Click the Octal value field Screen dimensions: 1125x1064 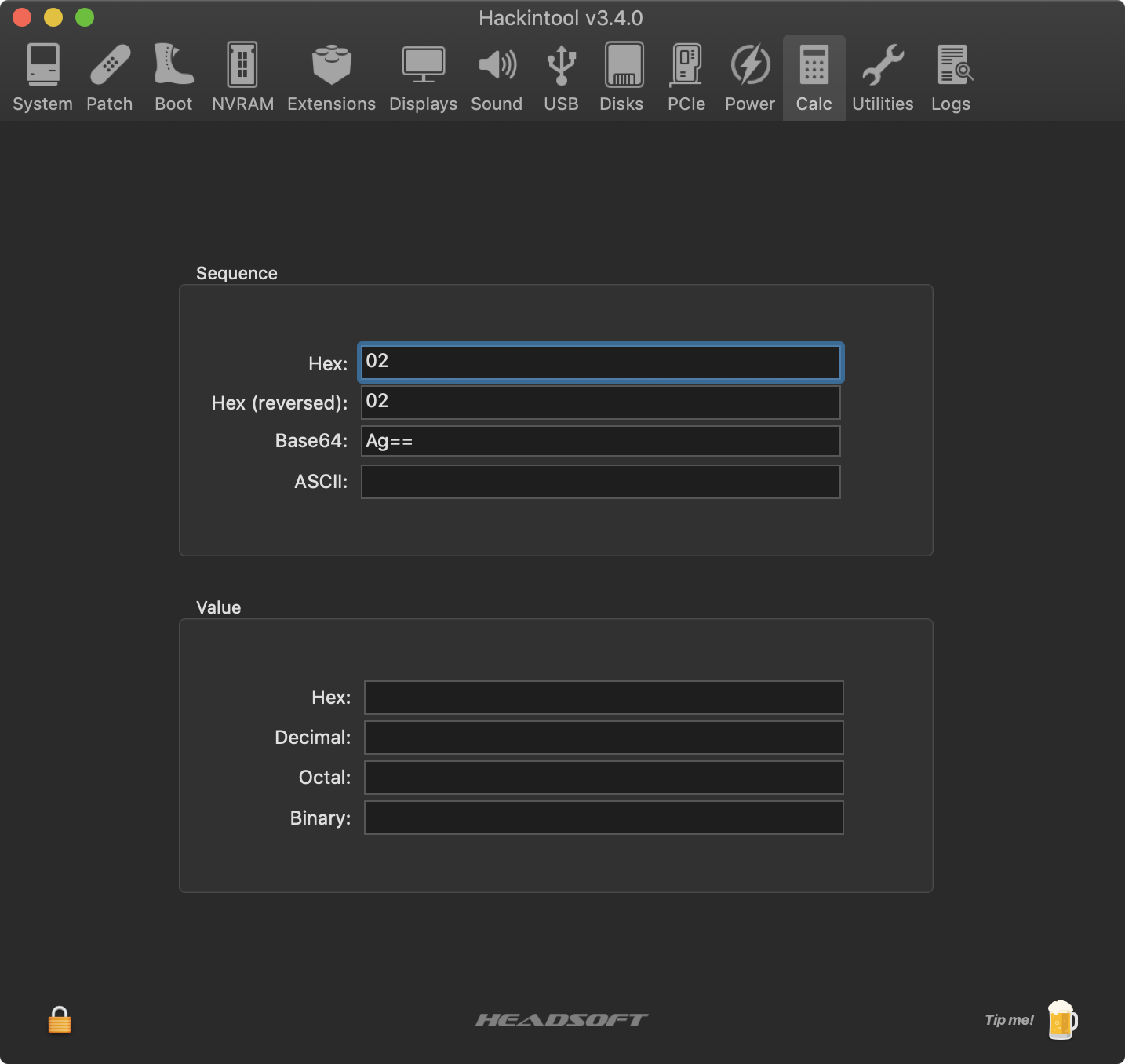pyautogui.click(x=604, y=778)
